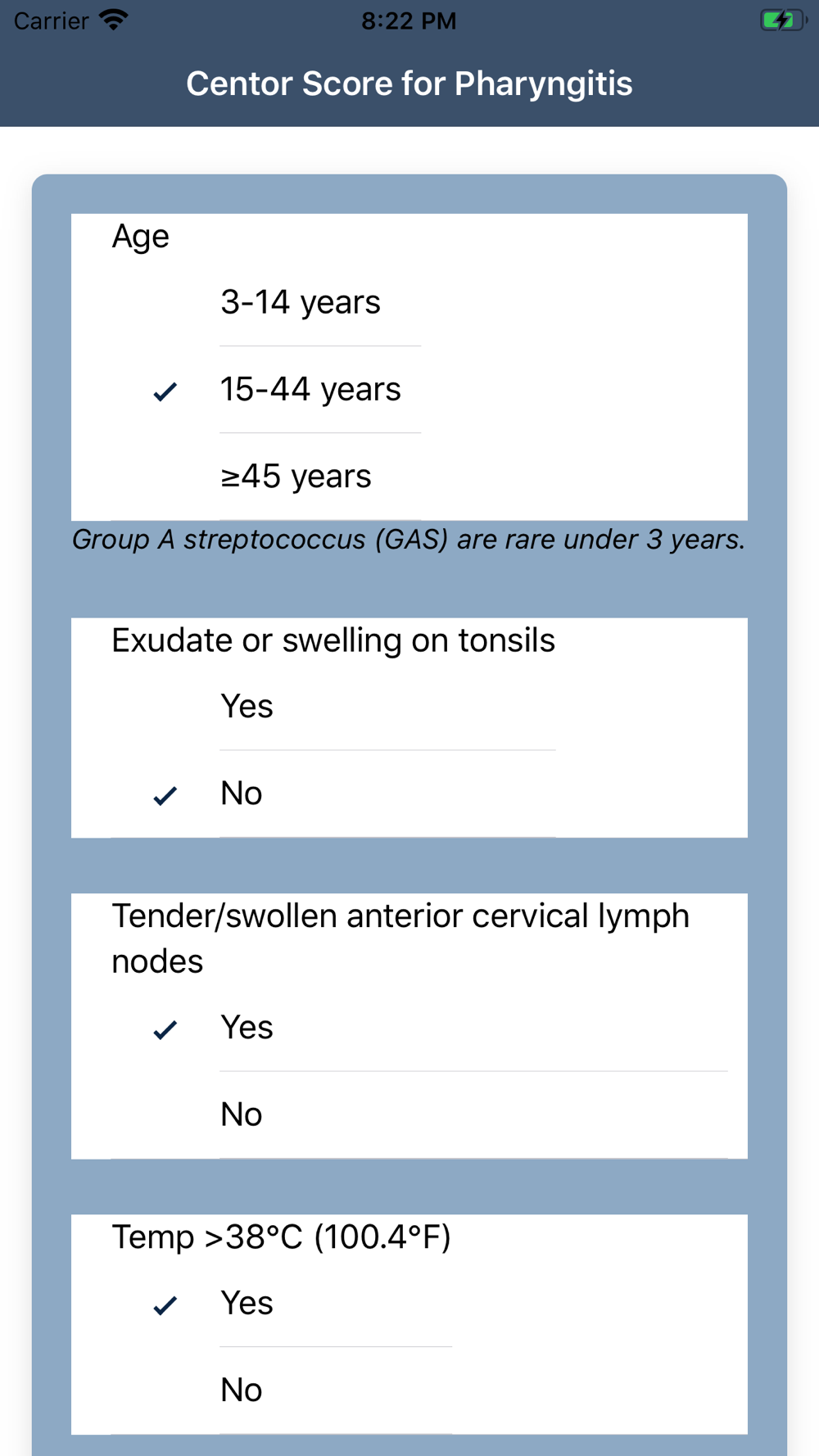This screenshot has height=1456, width=819.
Task: Click the "Exudate or swelling on tonsils" header
Action: (333, 640)
